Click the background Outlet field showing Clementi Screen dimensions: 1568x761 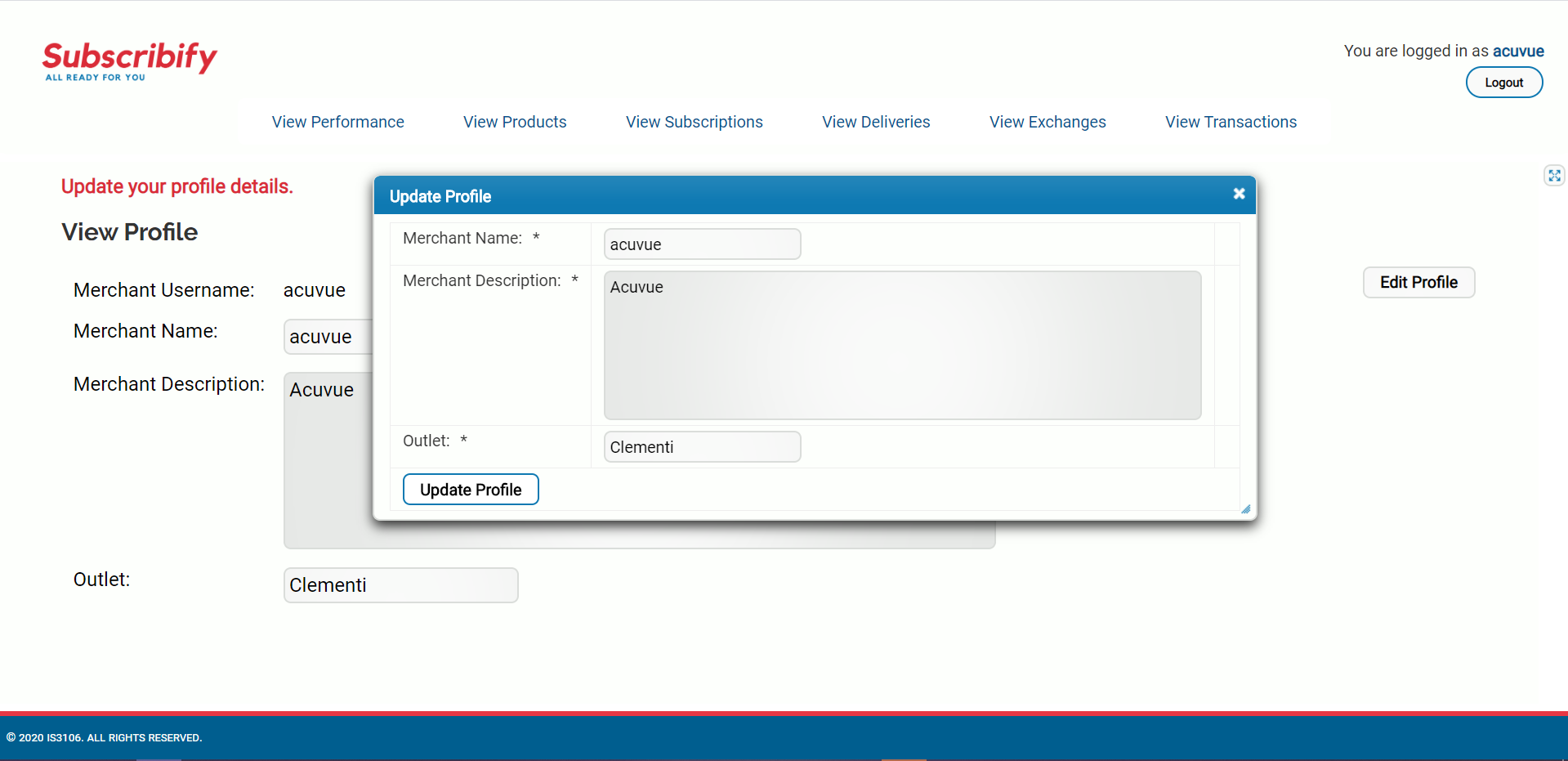(400, 585)
